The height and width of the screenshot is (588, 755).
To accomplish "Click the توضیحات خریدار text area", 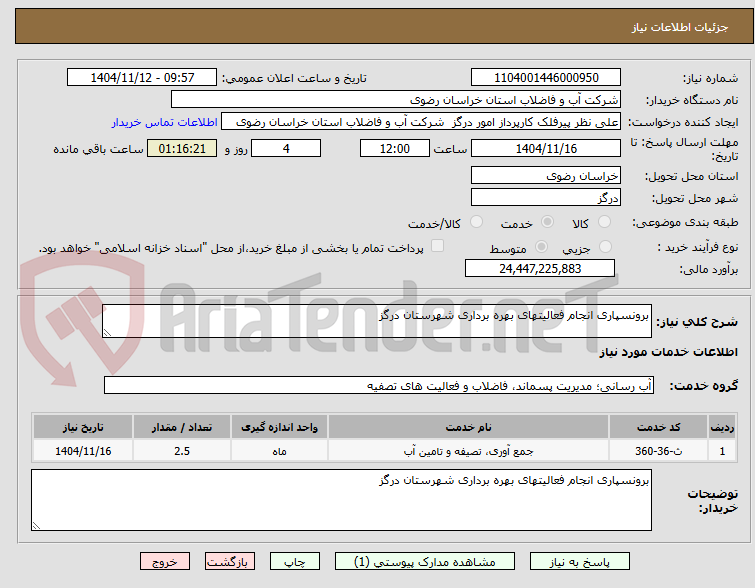I will click(x=341, y=500).
